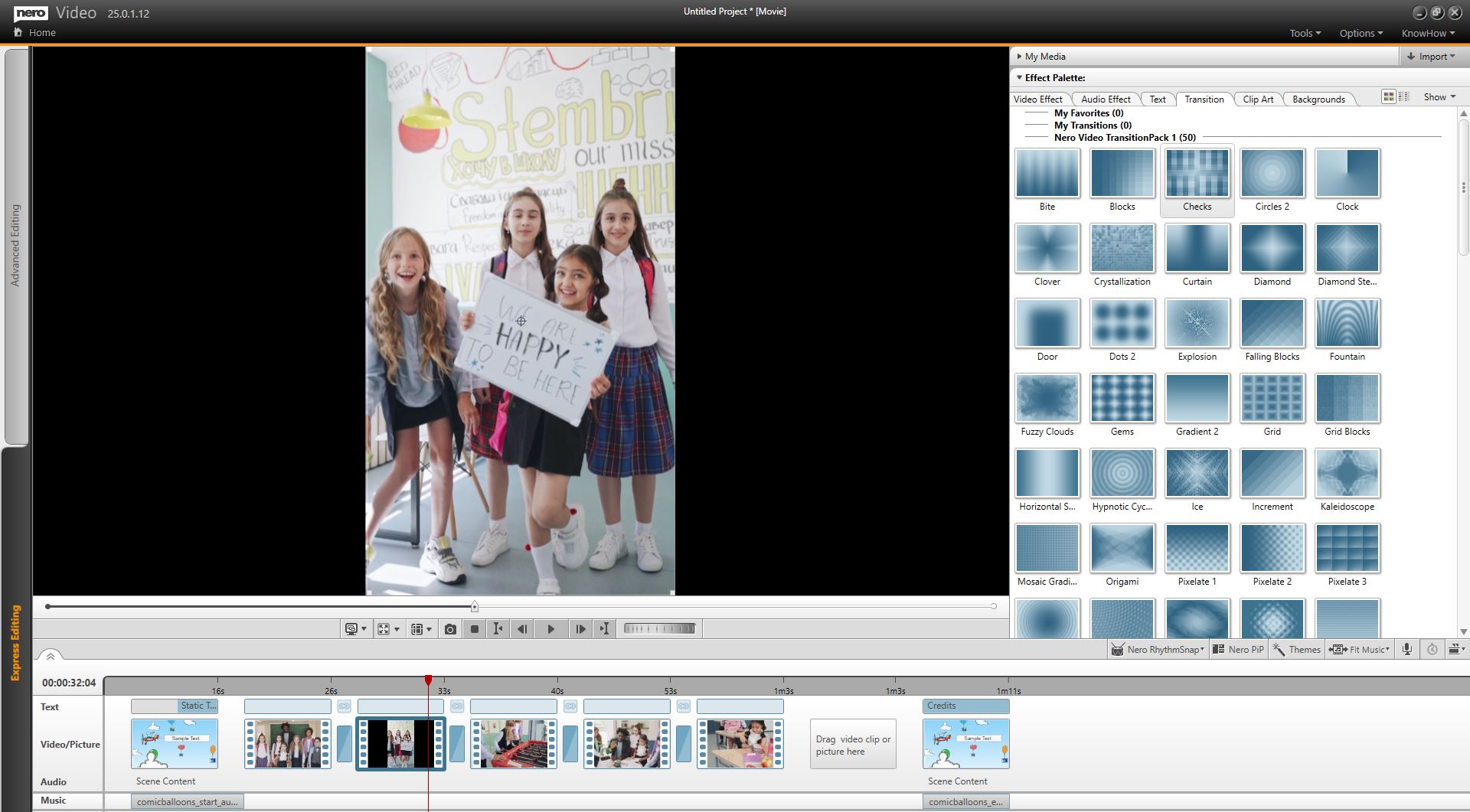Image resolution: width=1470 pixels, height=812 pixels.
Task: Click My Transitions (0) group
Action: 1093,126
